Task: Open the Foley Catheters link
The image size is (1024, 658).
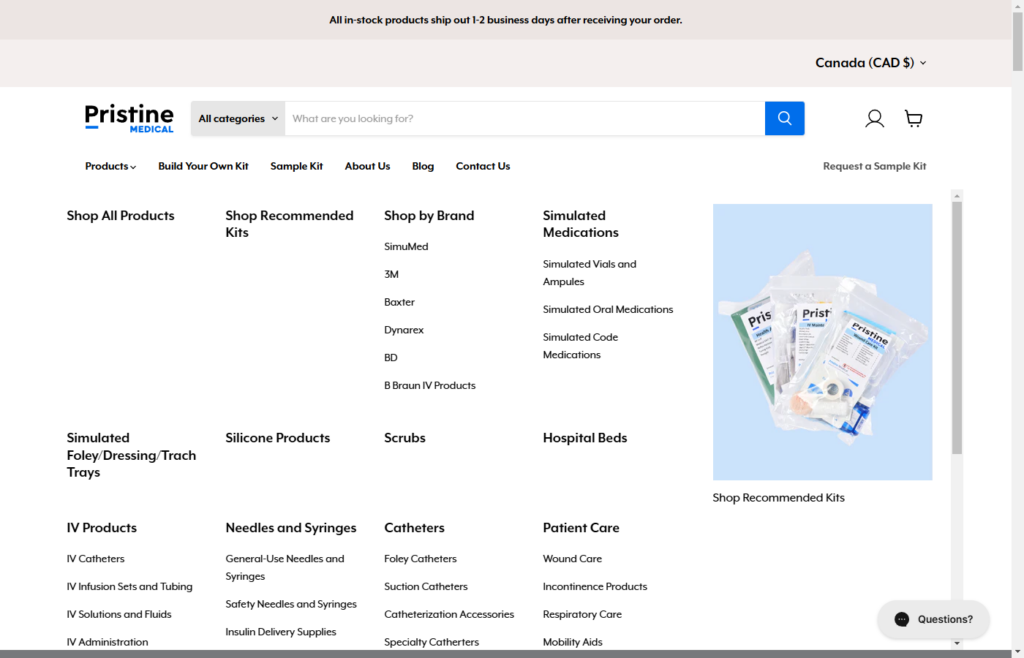Action: pos(421,558)
